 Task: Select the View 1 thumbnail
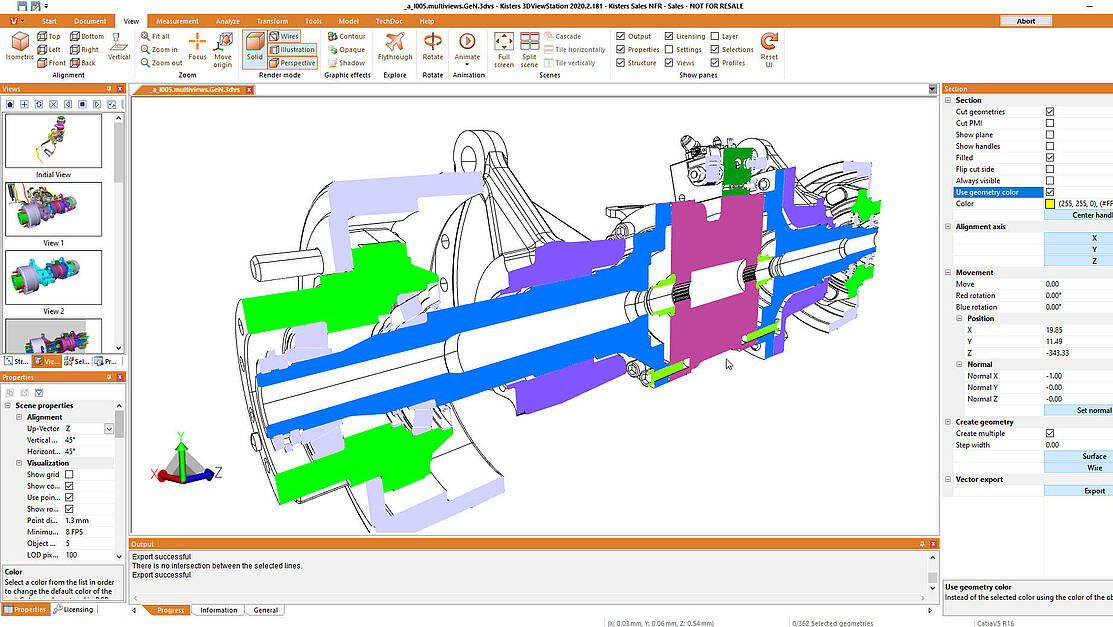[x=53, y=209]
